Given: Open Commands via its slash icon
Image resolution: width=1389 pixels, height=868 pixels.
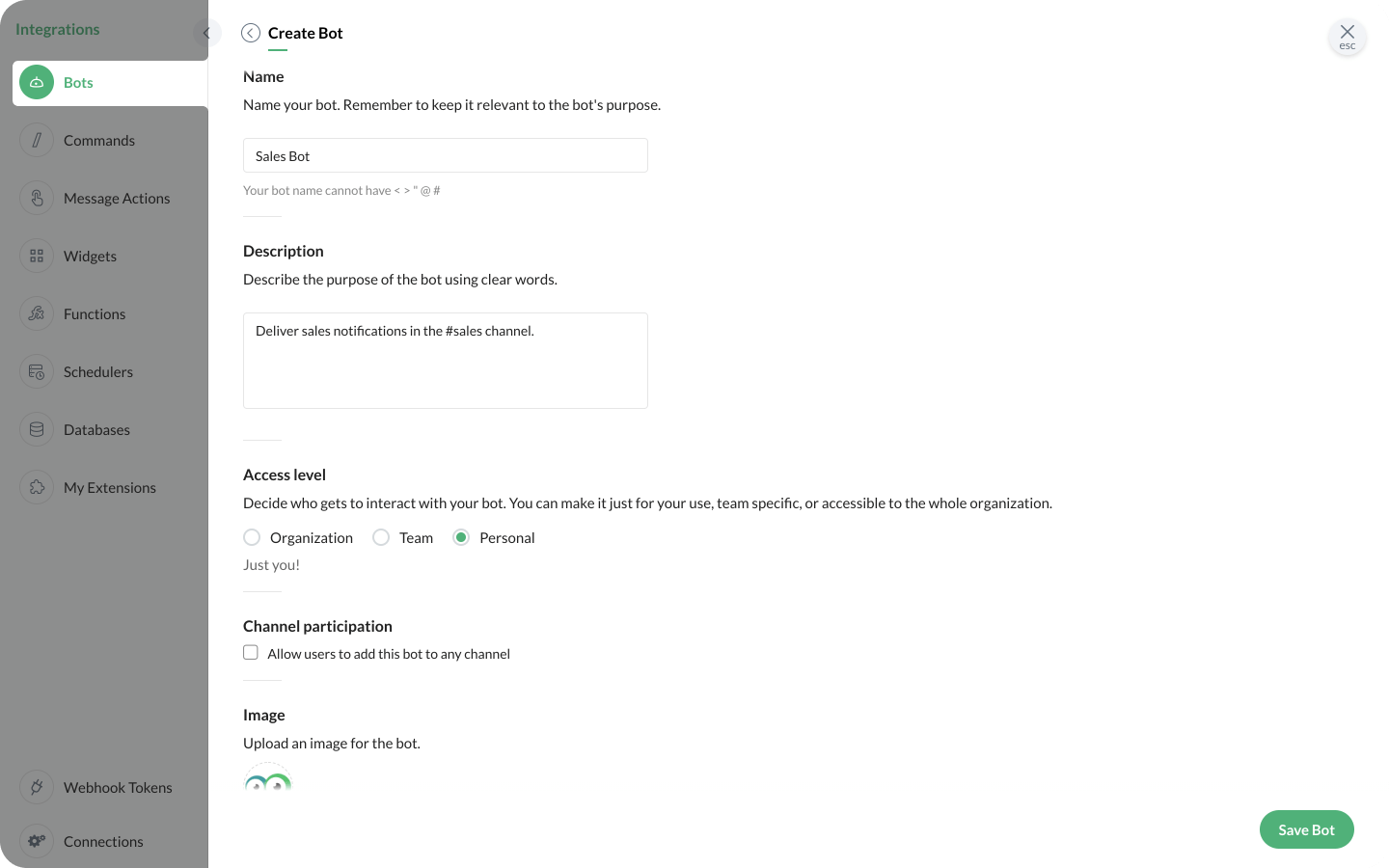Looking at the screenshot, I should click(x=37, y=141).
